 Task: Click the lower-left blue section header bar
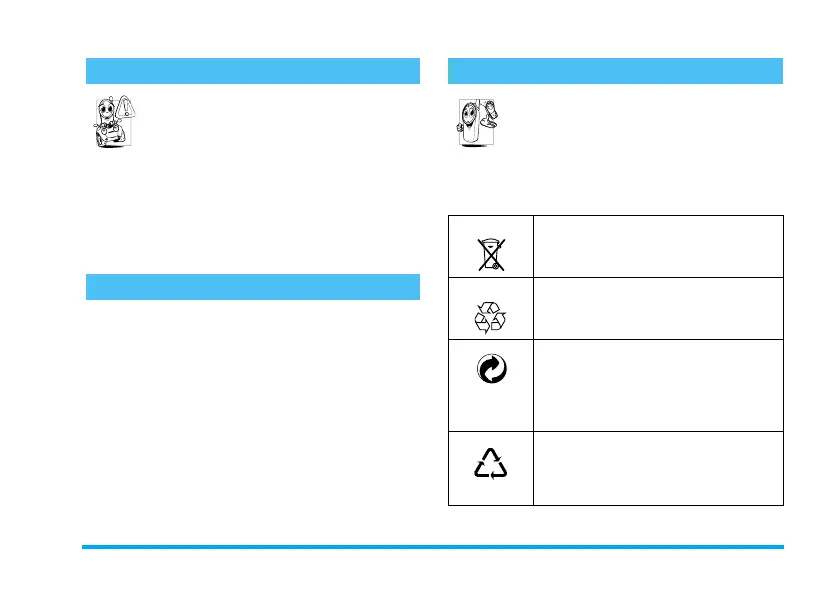coord(252,286)
